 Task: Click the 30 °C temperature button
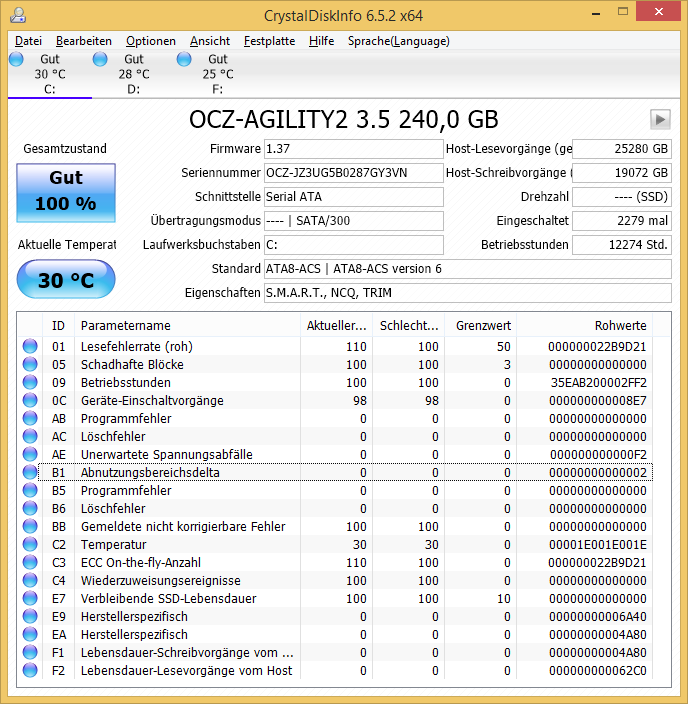pyautogui.click(x=66, y=279)
